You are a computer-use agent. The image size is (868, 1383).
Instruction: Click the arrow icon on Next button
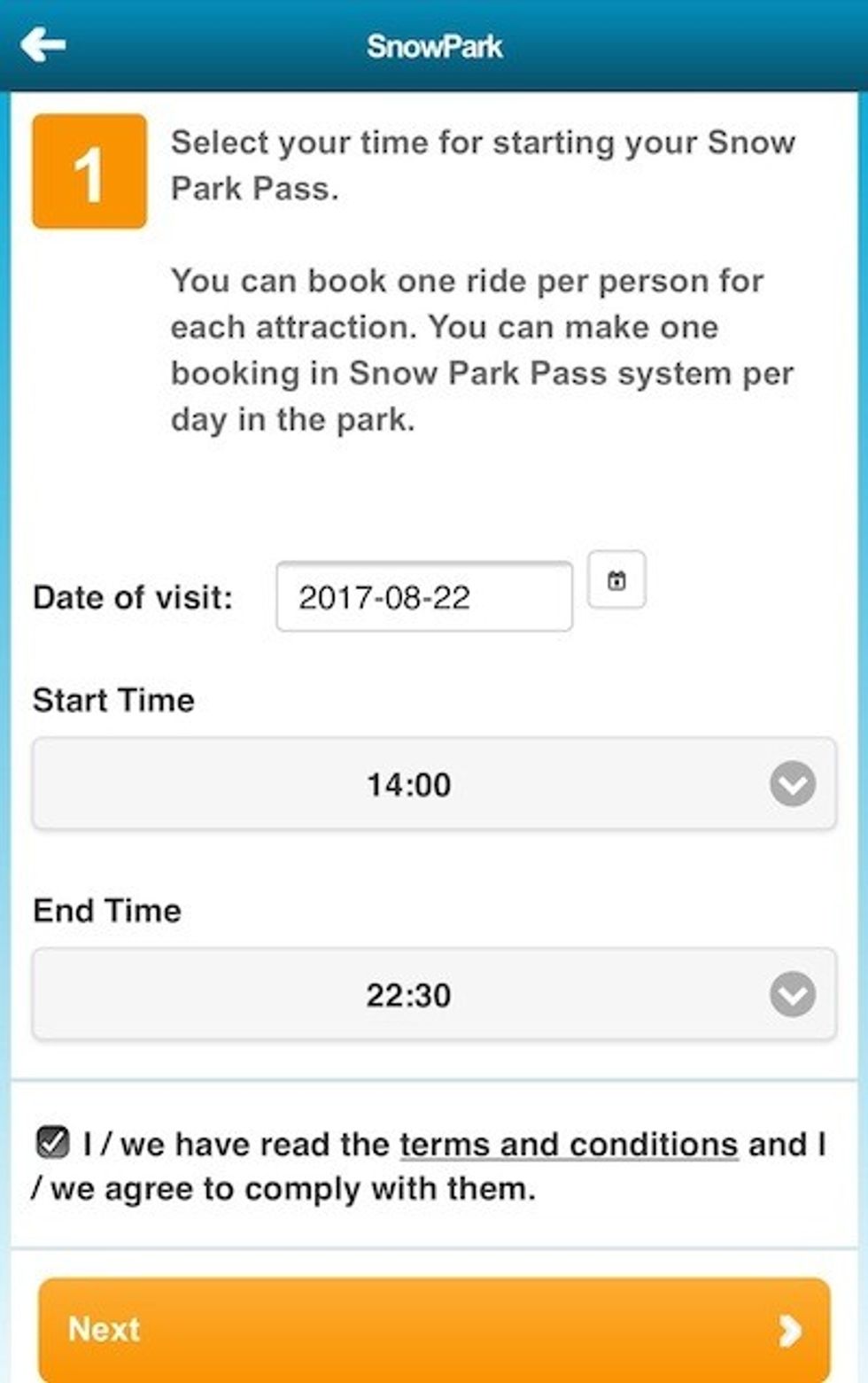click(789, 1330)
